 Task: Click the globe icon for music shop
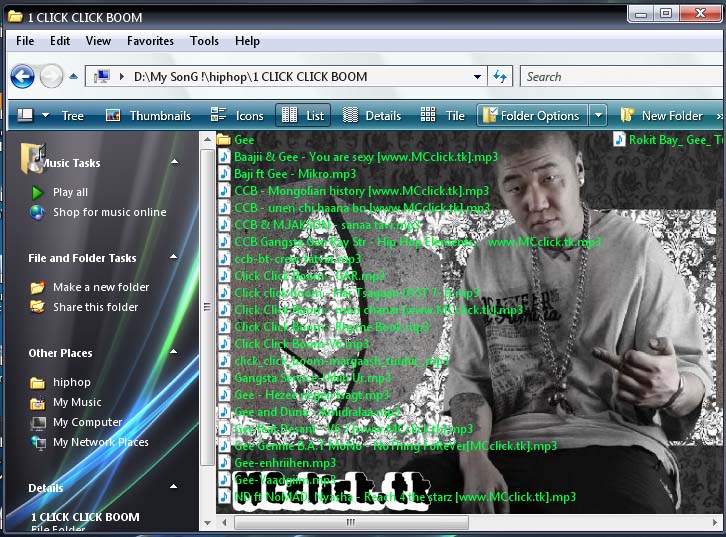pyautogui.click(x=37, y=212)
